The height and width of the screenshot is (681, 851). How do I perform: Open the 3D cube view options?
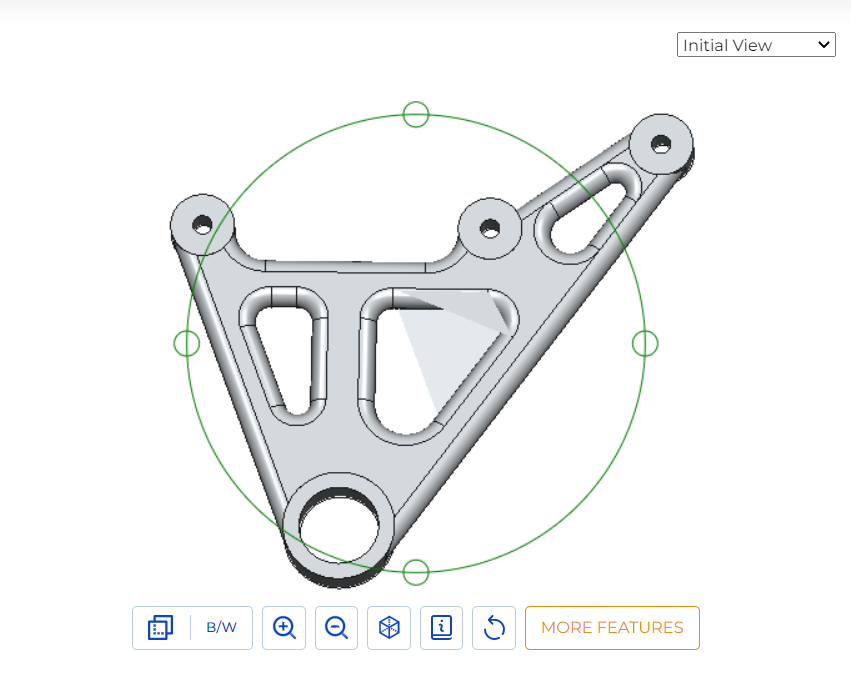tap(389, 628)
